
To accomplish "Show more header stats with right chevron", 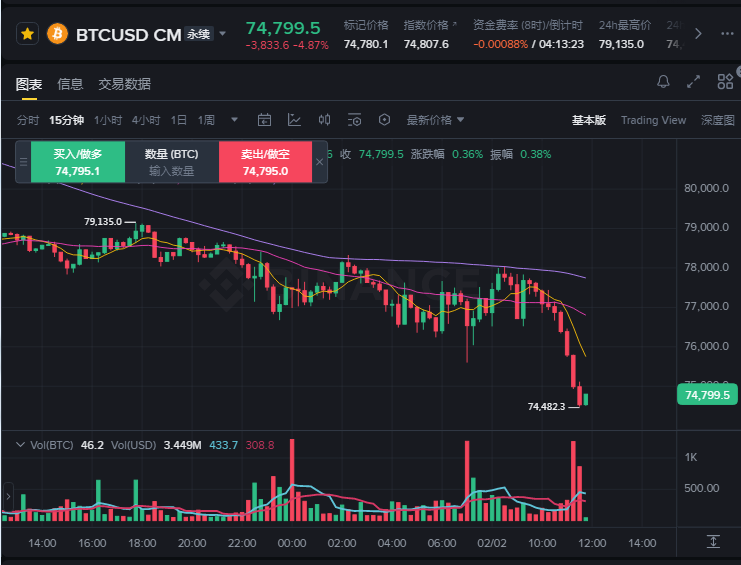I will click(x=698, y=34).
